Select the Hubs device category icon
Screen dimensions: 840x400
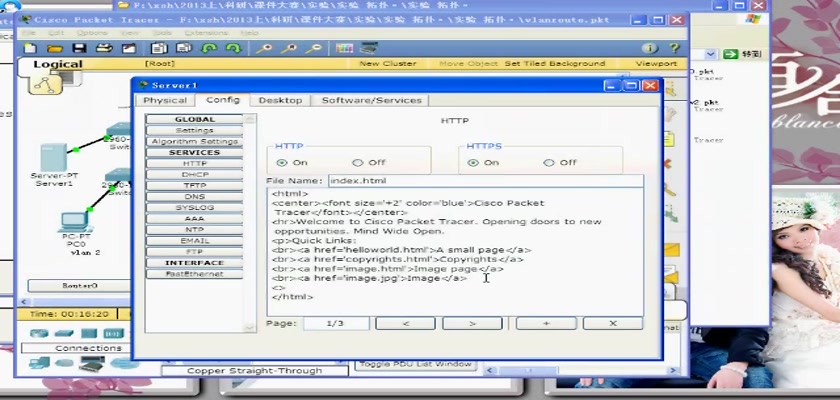88,333
